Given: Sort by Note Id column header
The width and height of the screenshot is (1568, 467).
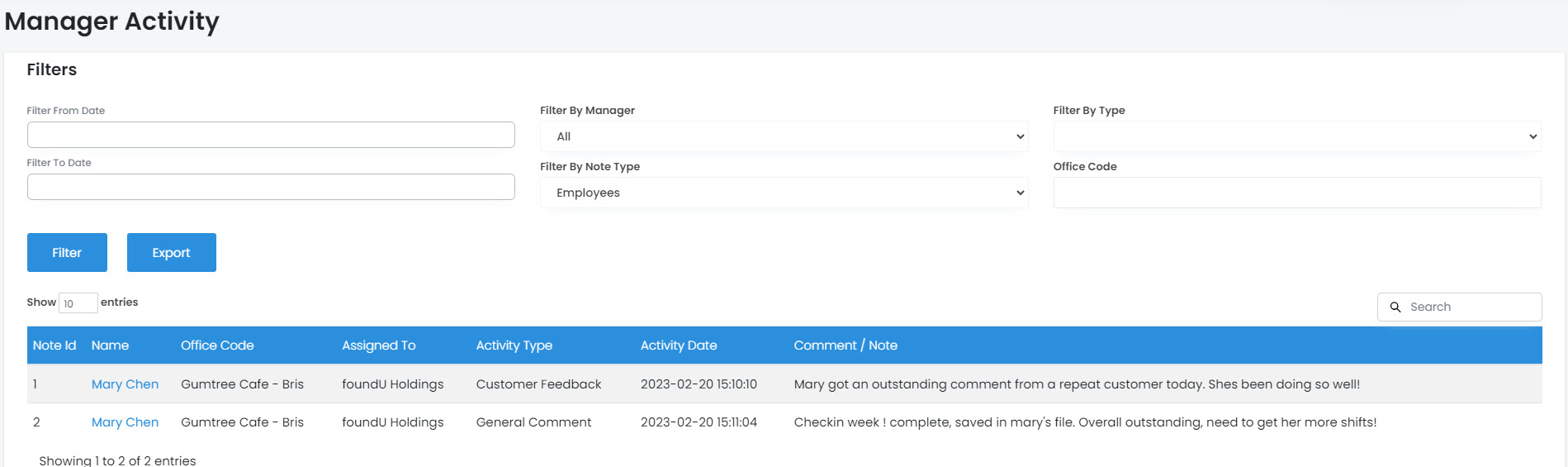Looking at the screenshot, I should pos(54,345).
